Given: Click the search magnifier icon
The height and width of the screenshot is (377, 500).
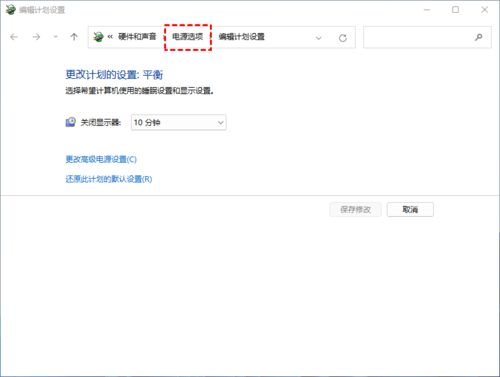Looking at the screenshot, I should coord(479,37).
